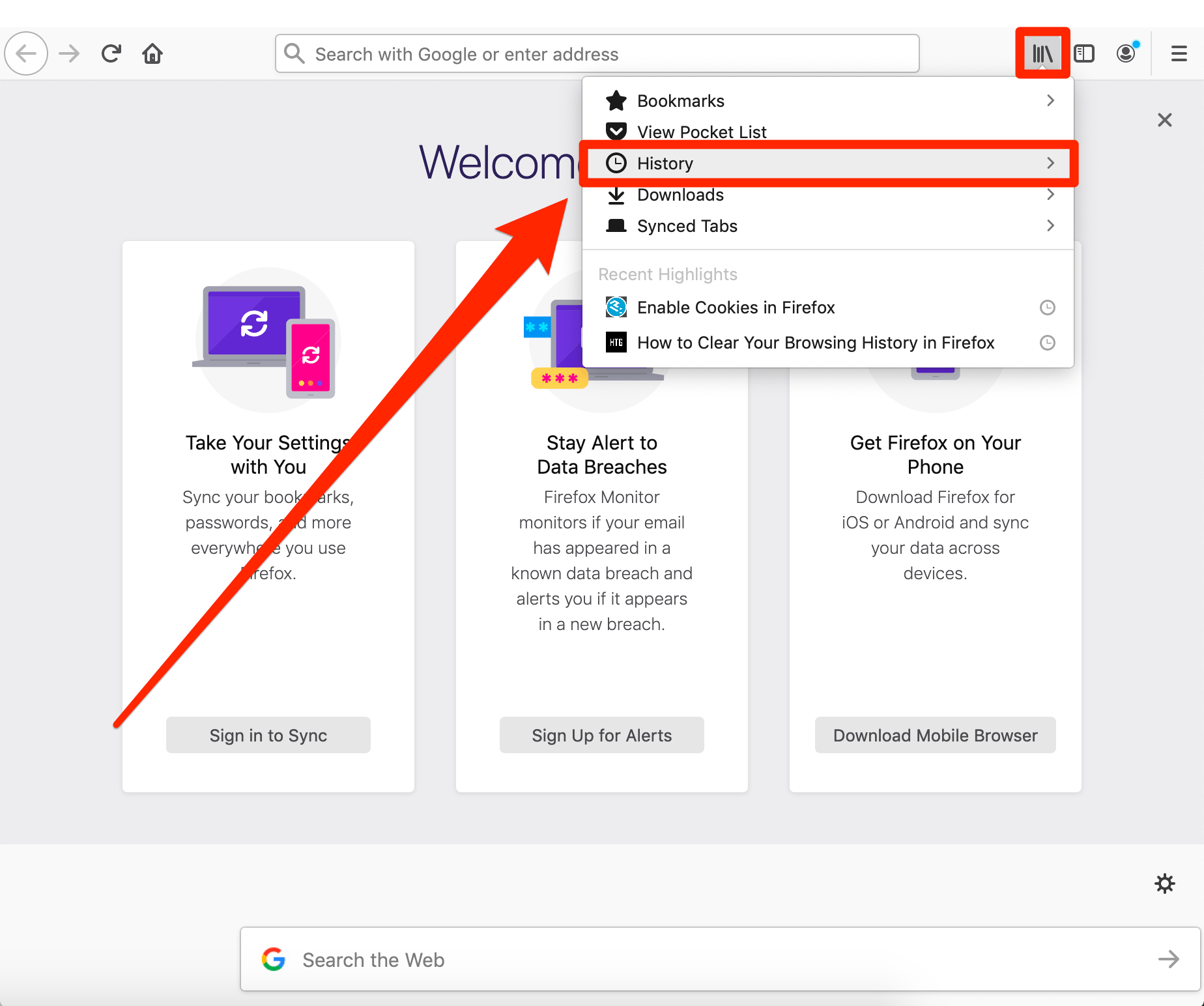The height and width of the screenshot is (1006, 1204).
Task: Open the Firefox home page
Action: pos(152,53)
